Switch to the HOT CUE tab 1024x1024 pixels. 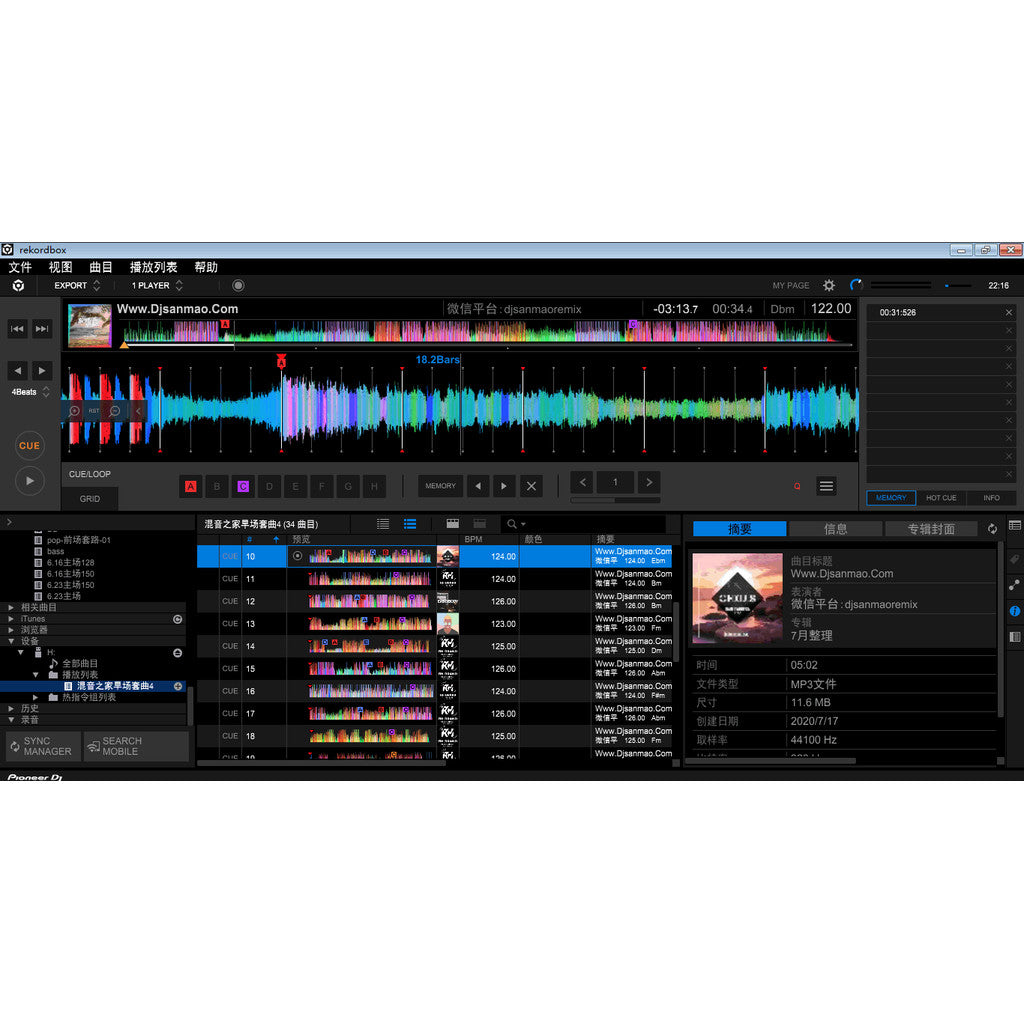pos(941,498)
